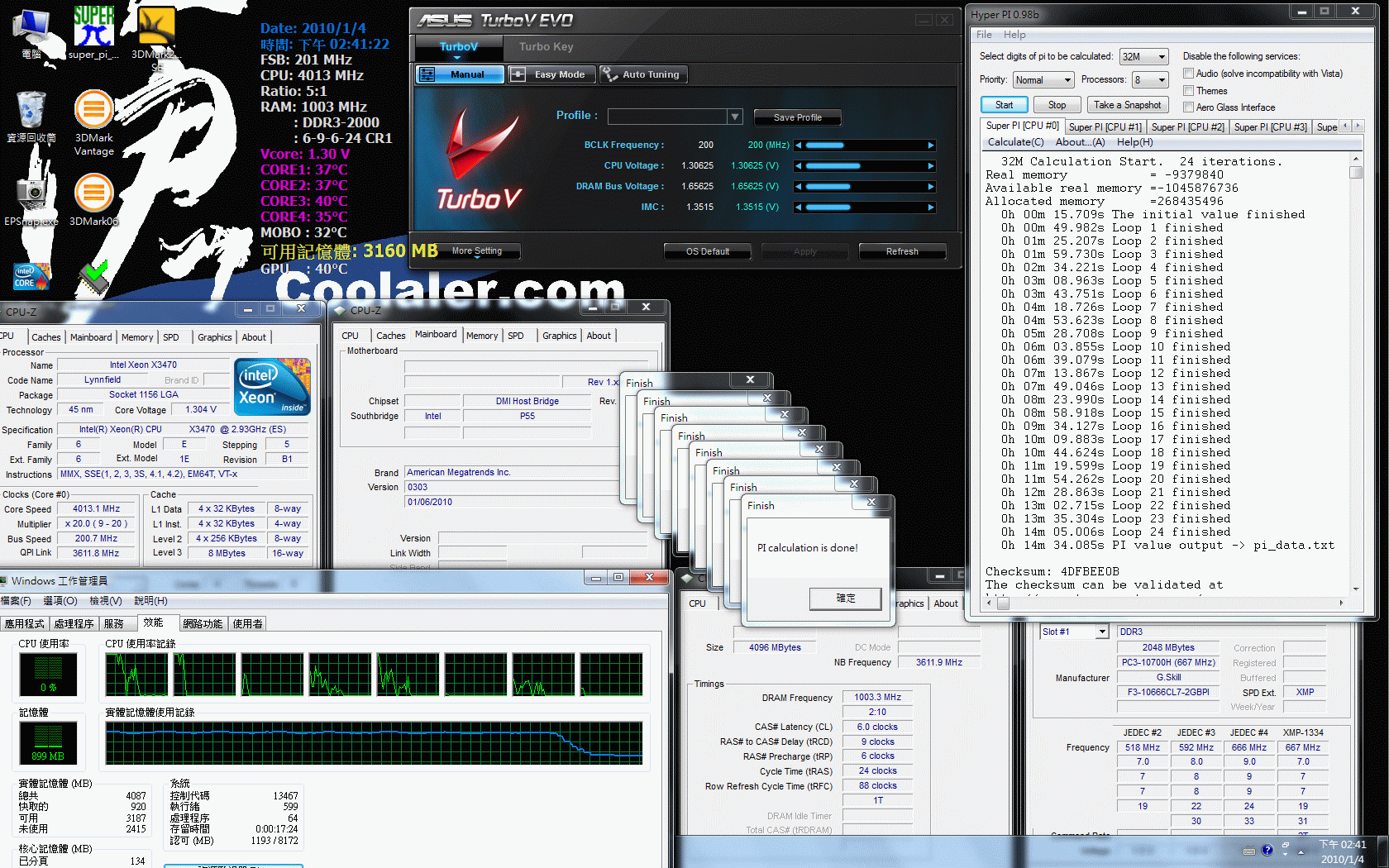The height and width of the screenshot is (868, 1389).
Task: Decrease BCLK Frequency with left arrow
Action: point(799,145)
